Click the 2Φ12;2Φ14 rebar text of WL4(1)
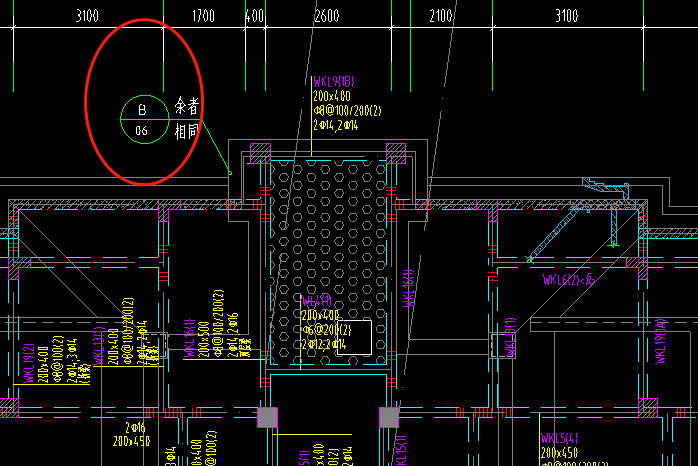698x466 pixels. click(x=324, y=344)
